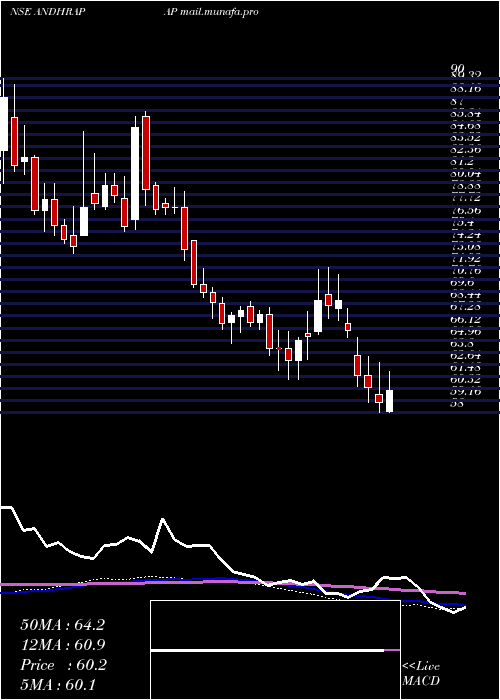
Task: Click the 81.2 price axis label
Action: [460, 162]
